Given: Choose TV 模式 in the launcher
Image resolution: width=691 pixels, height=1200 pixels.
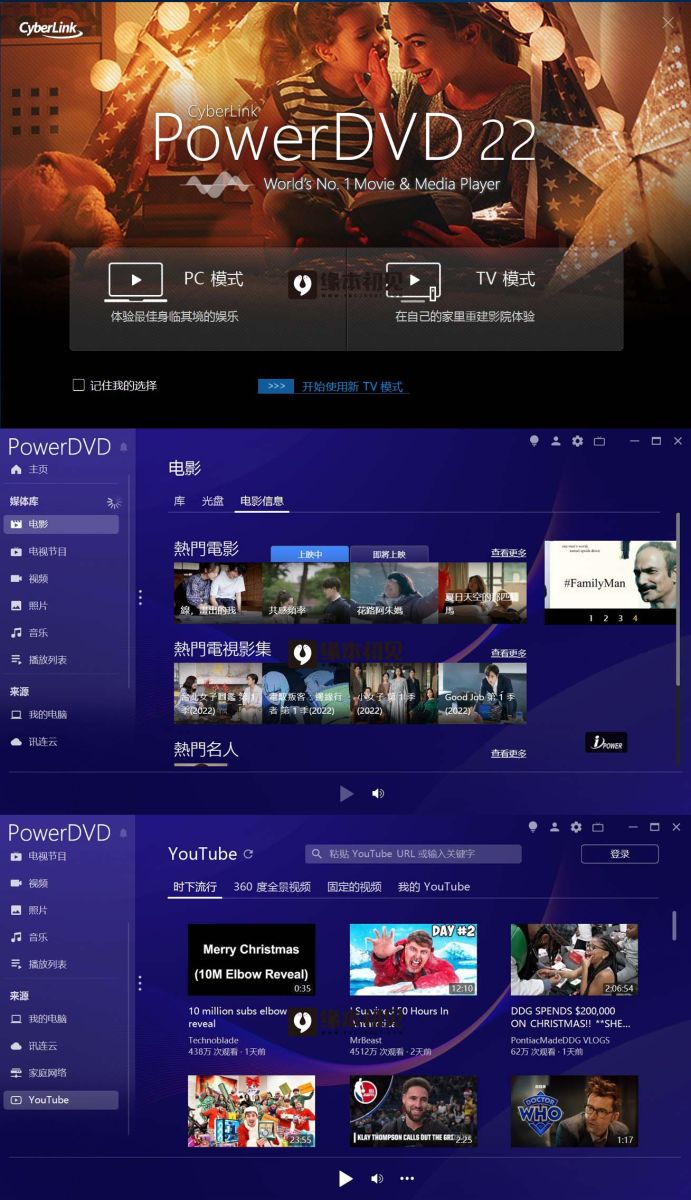Looking at the screenshot, I should tap(485, 298).
